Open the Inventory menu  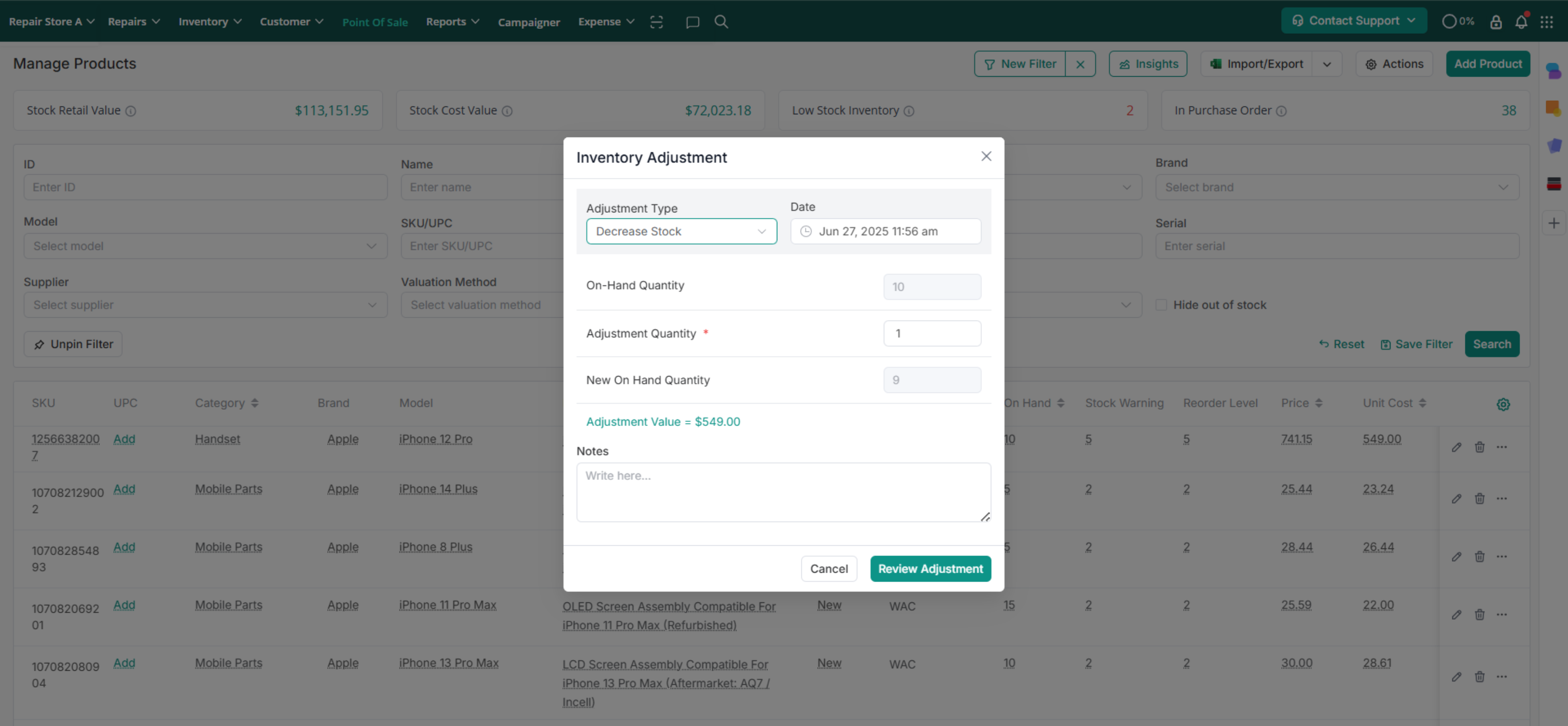coord(210,22)
